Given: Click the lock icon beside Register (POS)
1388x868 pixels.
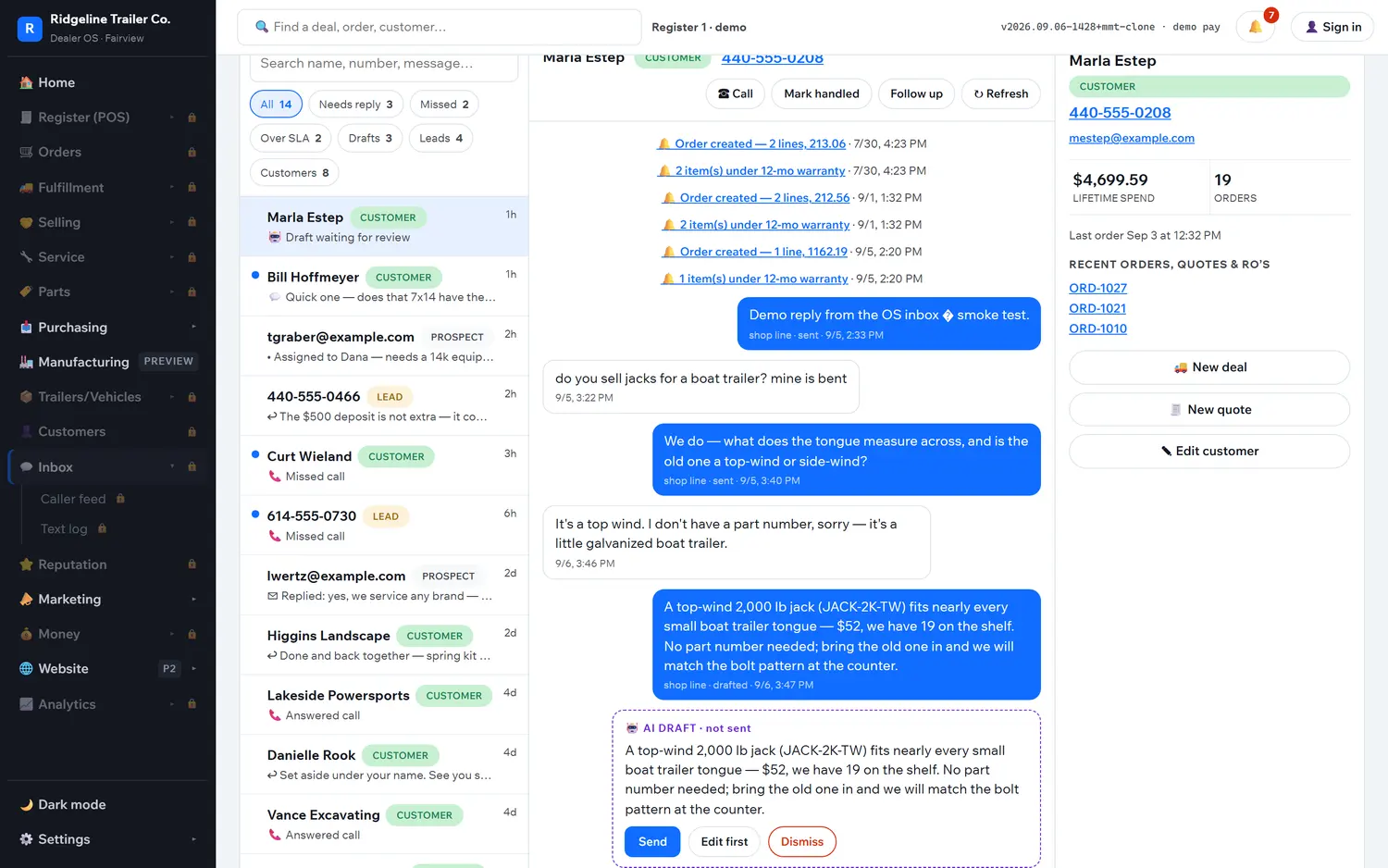Looking at the screenshot, I should click(x=192, y=118).
